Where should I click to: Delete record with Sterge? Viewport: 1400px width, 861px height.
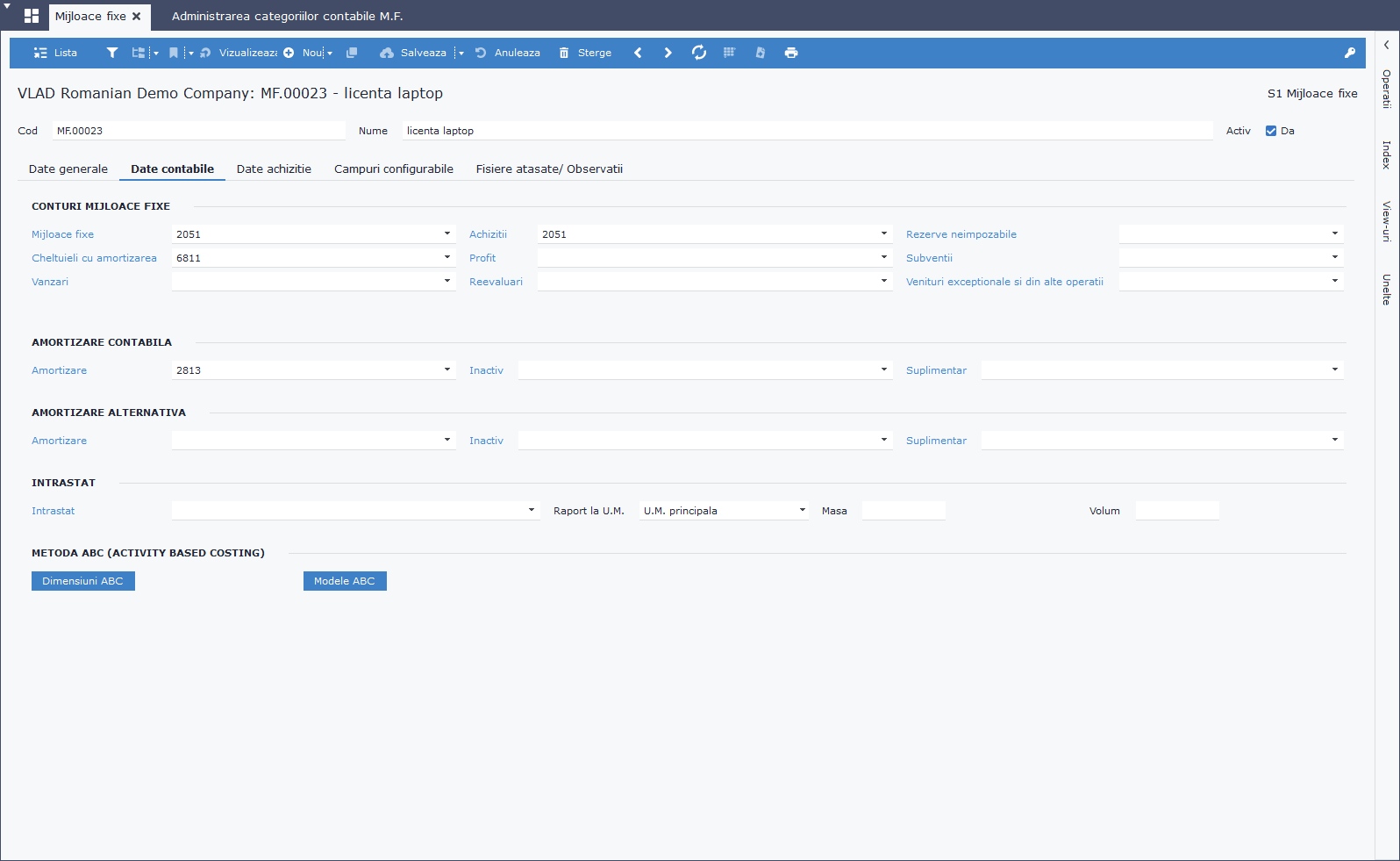click(x=585, y=53)
